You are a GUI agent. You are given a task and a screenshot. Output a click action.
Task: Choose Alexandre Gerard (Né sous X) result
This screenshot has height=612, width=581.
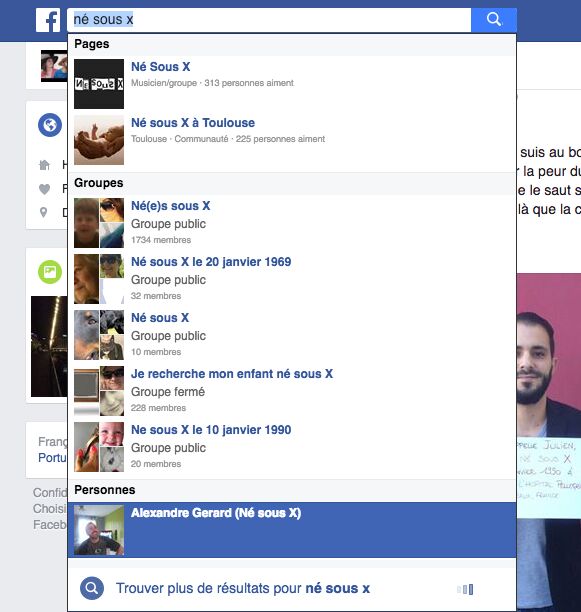pyautogui.click(x=292, y=530)
